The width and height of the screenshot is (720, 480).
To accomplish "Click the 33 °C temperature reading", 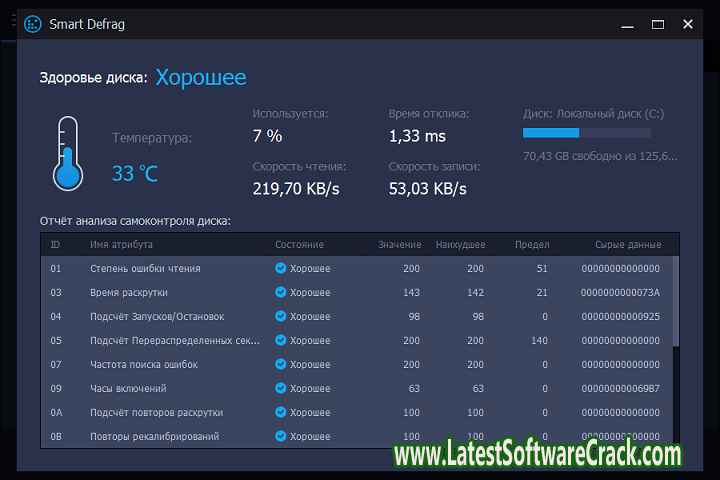I will tap(135, 174).
